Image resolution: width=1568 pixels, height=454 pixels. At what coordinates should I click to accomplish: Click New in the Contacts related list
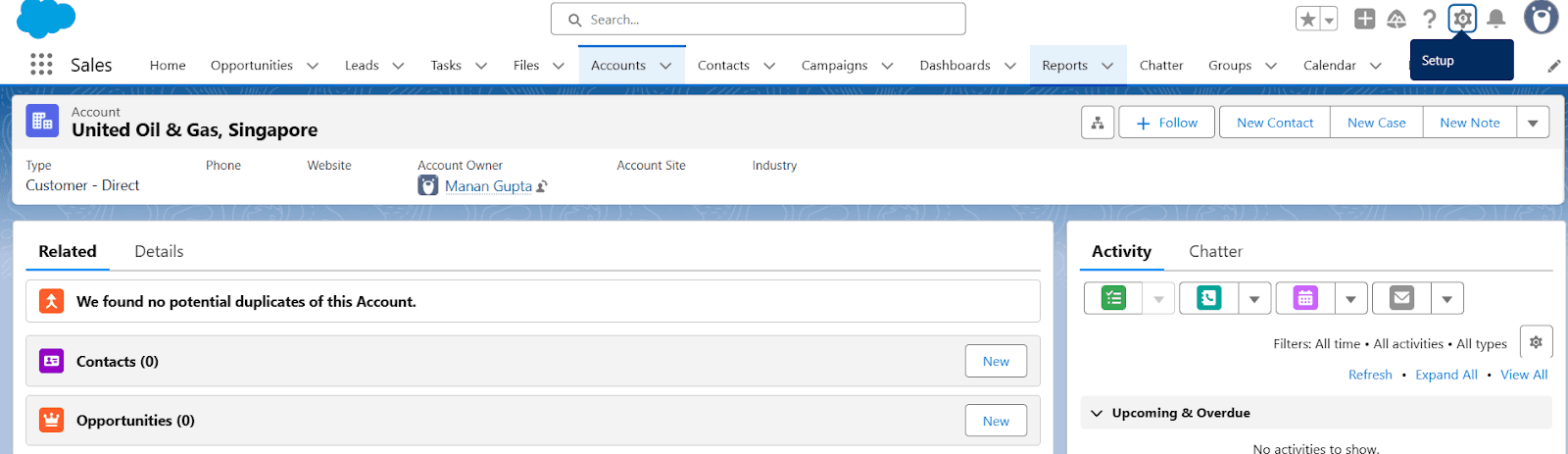(996, 361)
